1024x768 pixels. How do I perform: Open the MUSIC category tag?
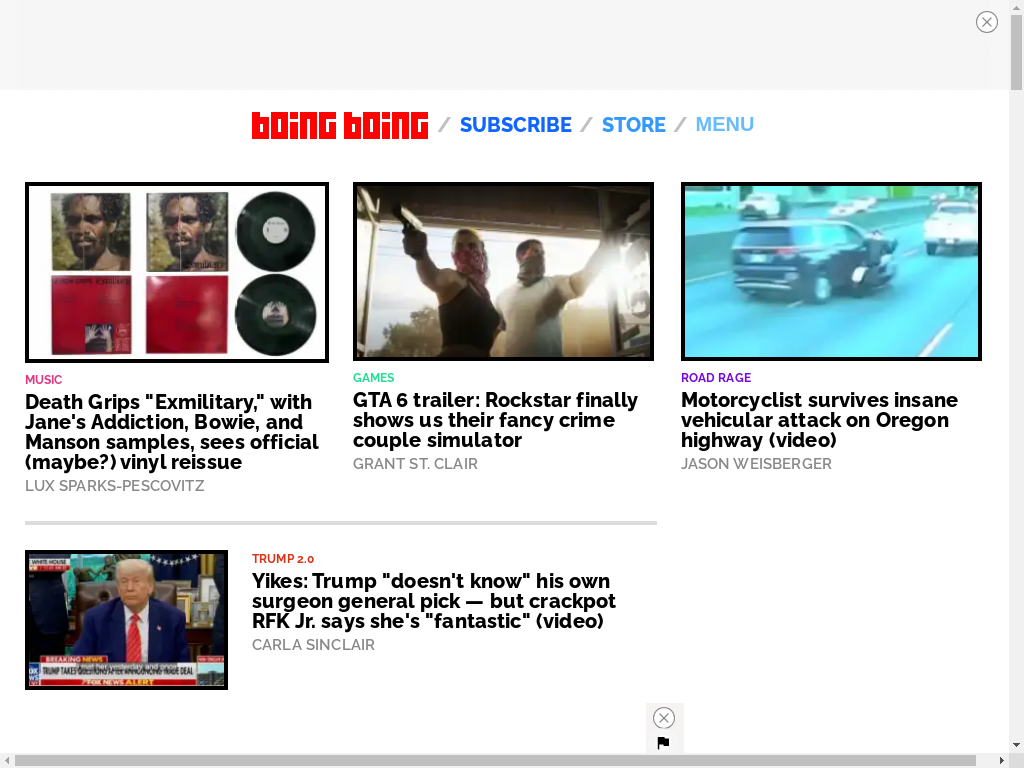coord(43,379)
